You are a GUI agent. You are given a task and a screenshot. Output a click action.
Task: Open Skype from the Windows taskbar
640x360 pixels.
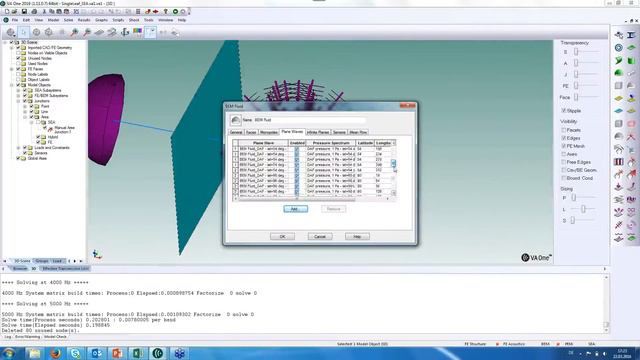point(76,353)
